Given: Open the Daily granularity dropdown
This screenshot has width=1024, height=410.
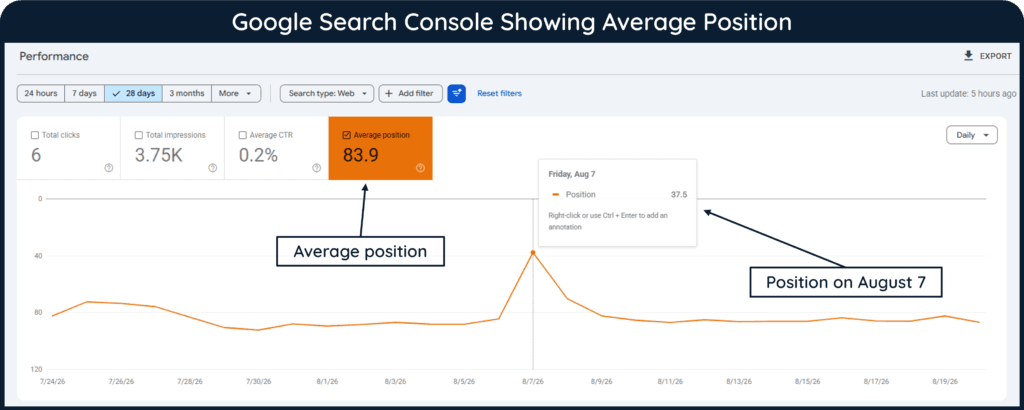Looking at the screenshot, I should point(972,135).
